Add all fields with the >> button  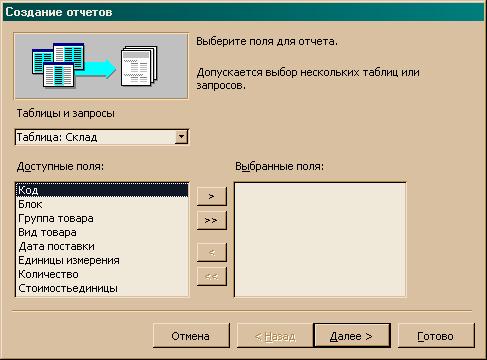click(x=212, y=220)
